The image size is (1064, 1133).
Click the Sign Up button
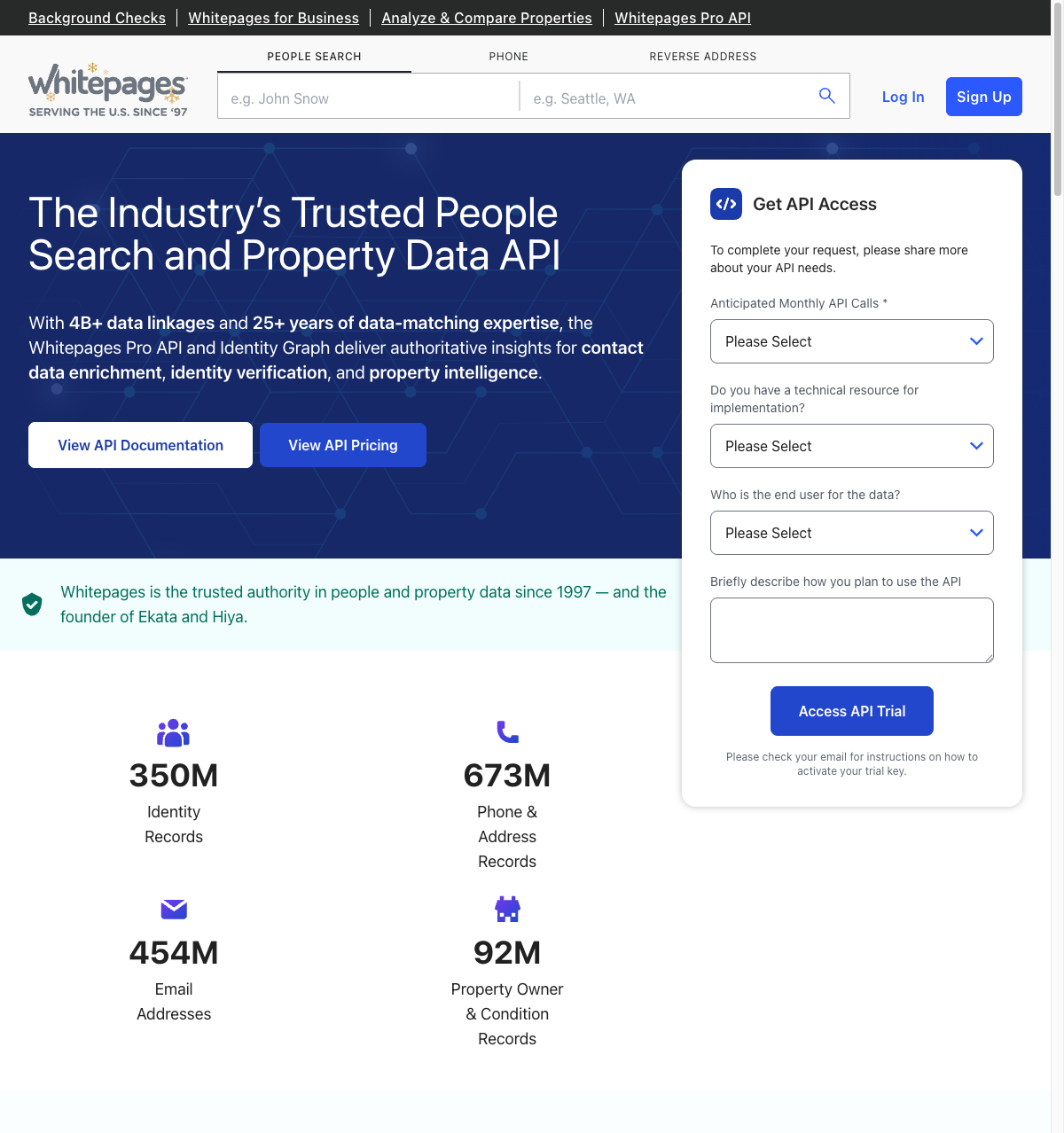[x=983, y=97]
